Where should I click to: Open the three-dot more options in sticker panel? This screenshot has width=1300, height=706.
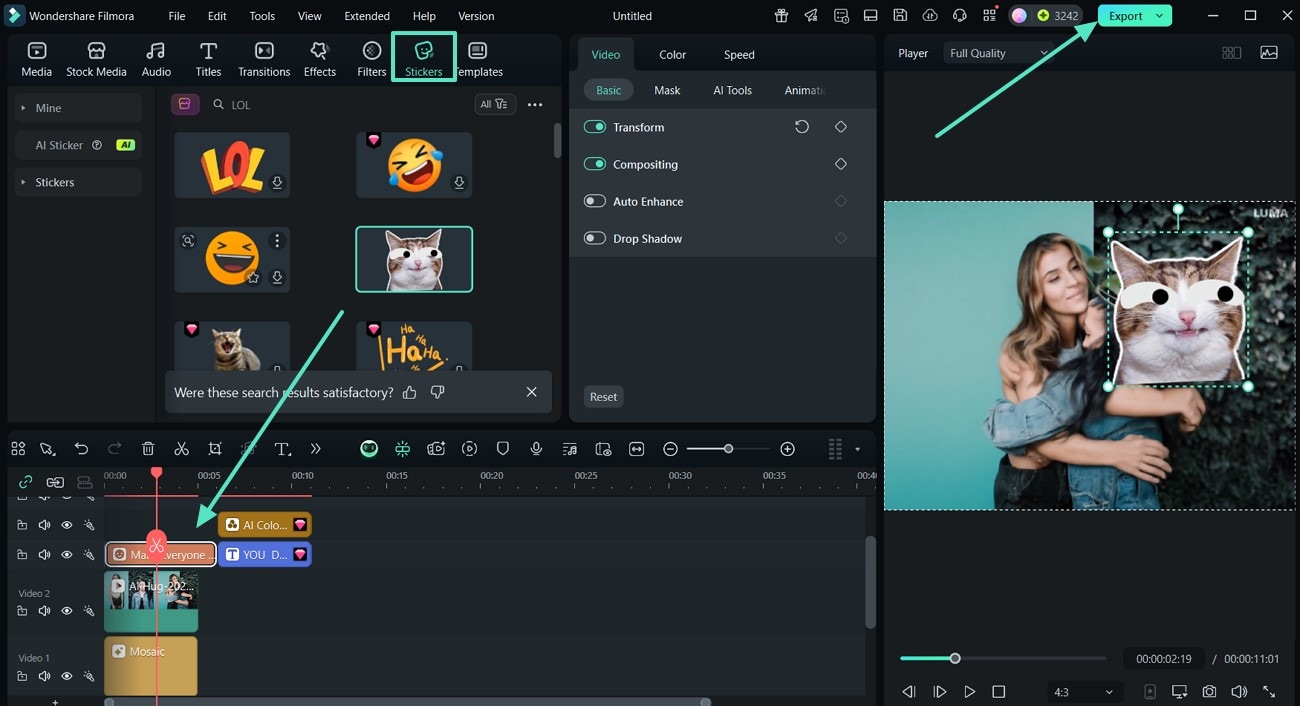535,104
